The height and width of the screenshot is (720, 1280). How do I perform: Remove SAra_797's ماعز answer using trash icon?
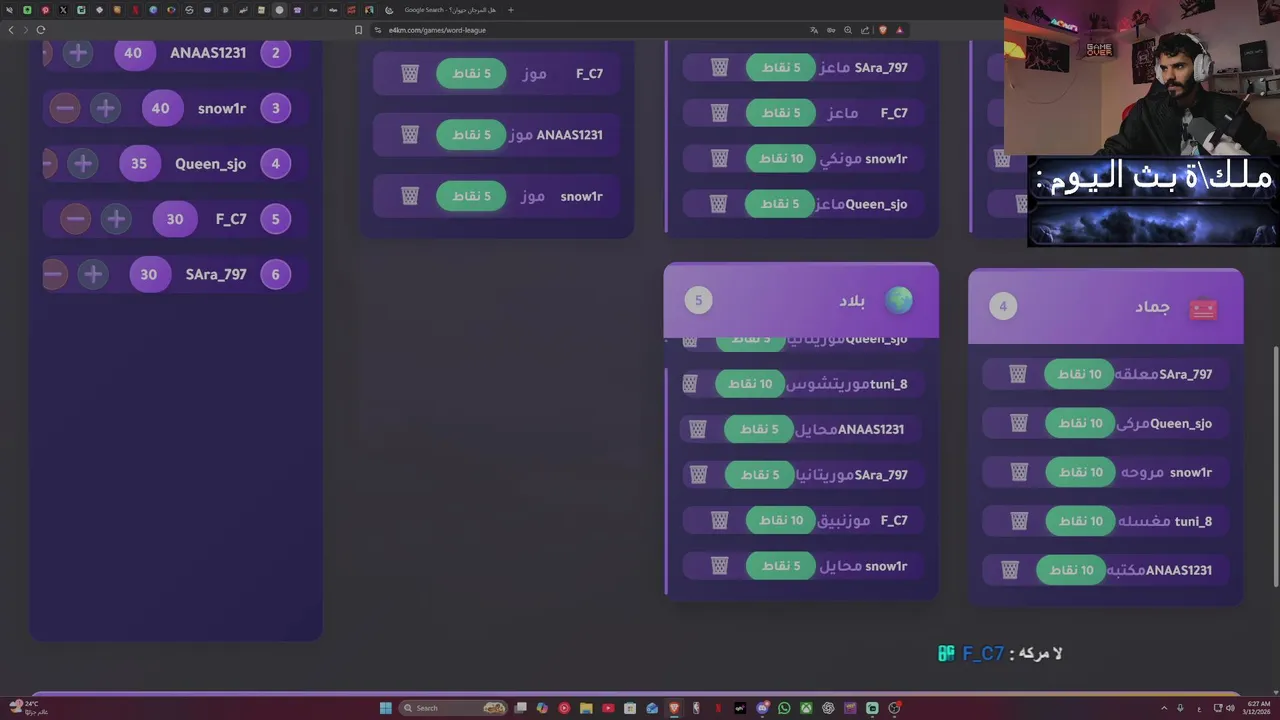click(x=720, y=67)
